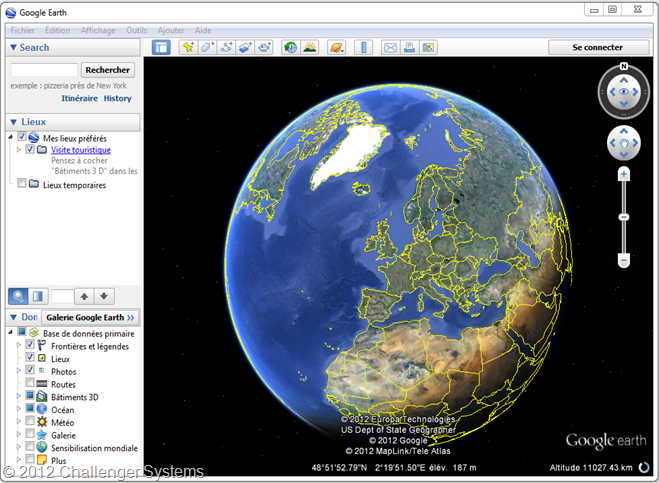Open Galerie Google Earth
The image size is (659, 483).
(90, 317)
